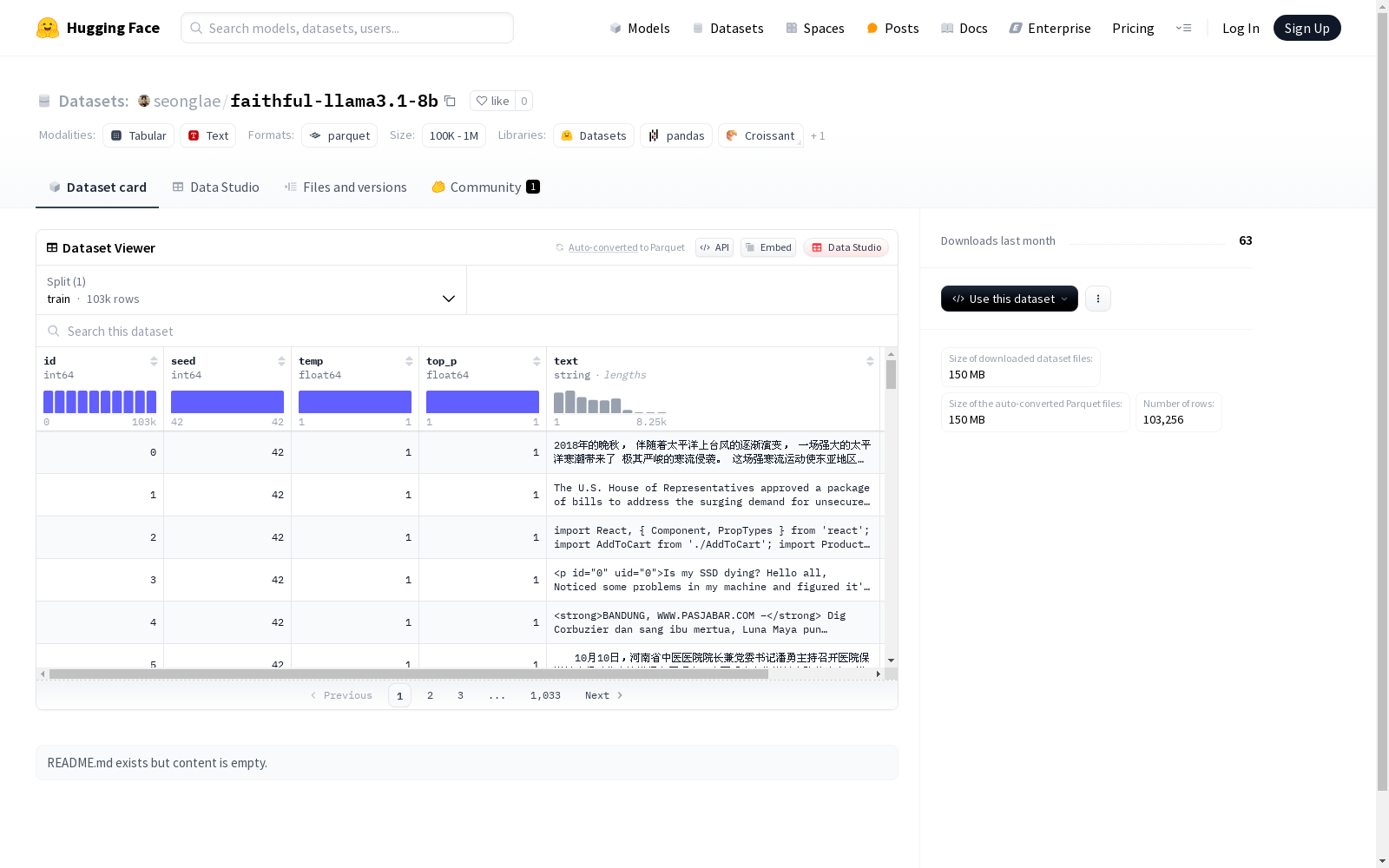Focus Search this dataset field
Screen dimensions: 1389x868
click(467, 332)
